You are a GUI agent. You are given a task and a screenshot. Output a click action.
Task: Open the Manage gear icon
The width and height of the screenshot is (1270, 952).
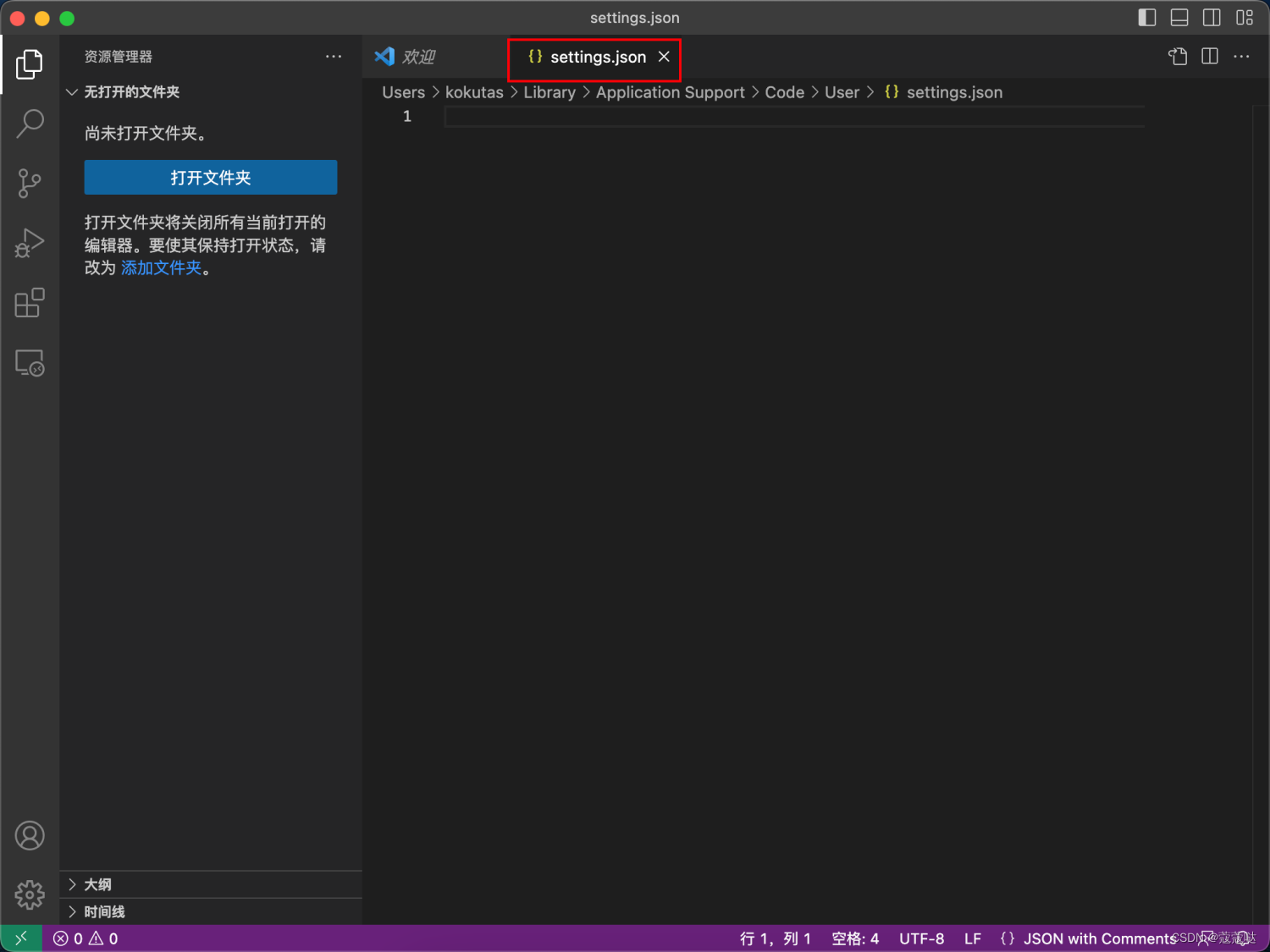pos(30,894)
